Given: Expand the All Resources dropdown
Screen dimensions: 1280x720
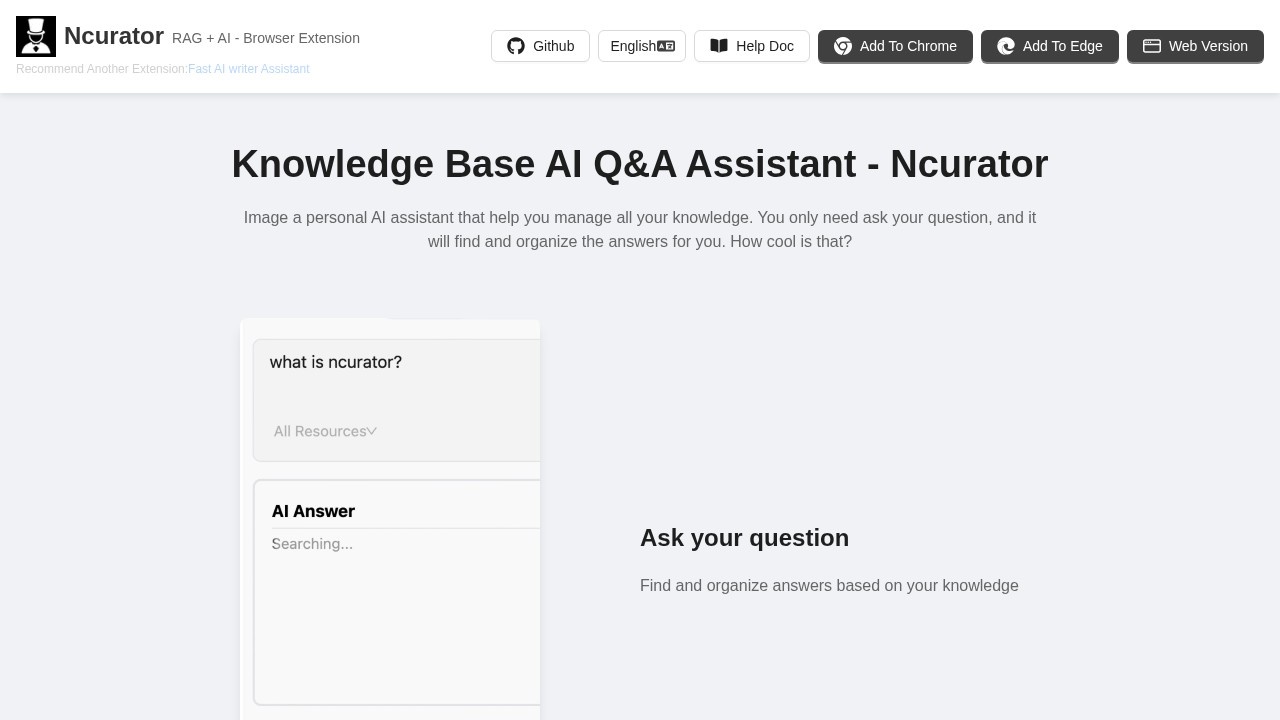Looking at the screenshot, I should (x=320, y=431).
